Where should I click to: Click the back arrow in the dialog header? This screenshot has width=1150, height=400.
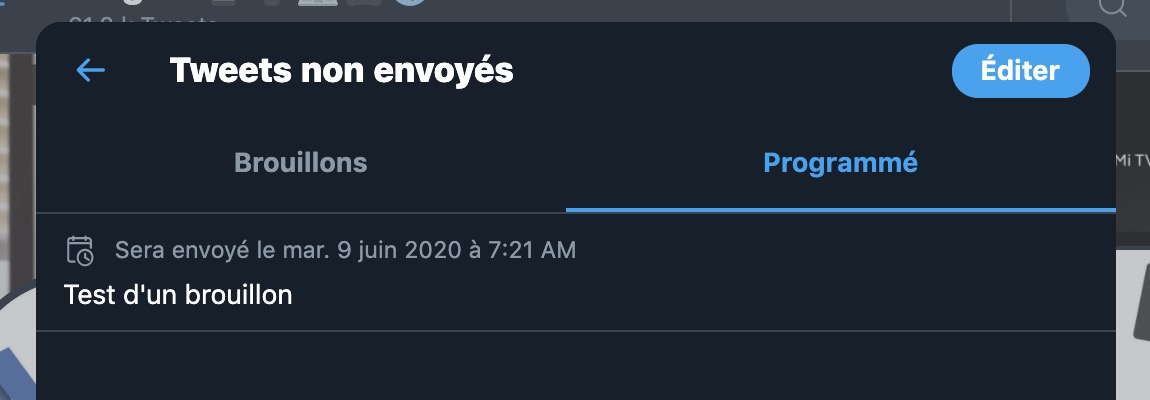[91, 70]
